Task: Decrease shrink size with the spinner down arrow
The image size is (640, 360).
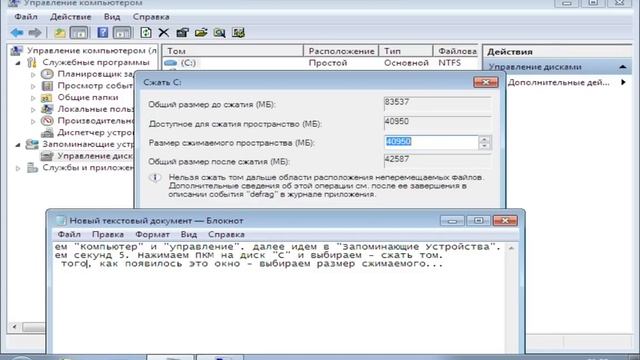Action: point(484,146)
